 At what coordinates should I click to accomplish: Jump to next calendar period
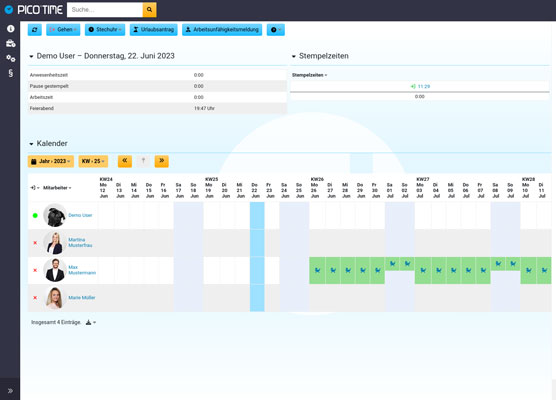(161, 161)
